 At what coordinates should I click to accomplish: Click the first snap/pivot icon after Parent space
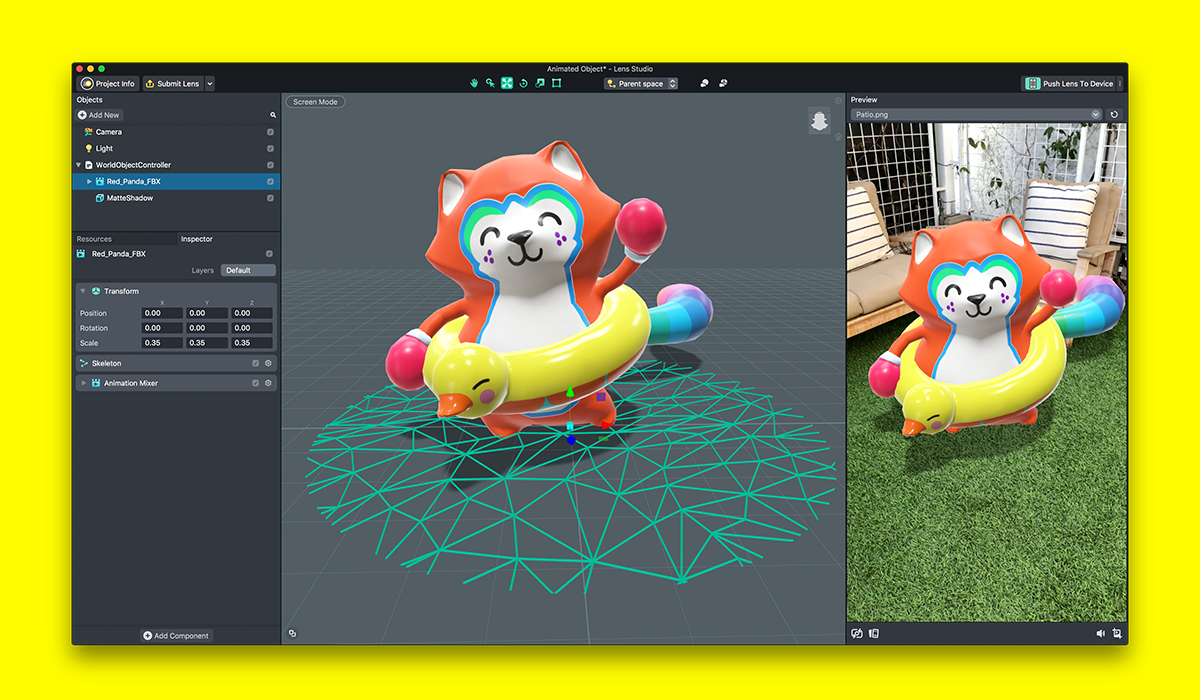click(x=704, y=84)
